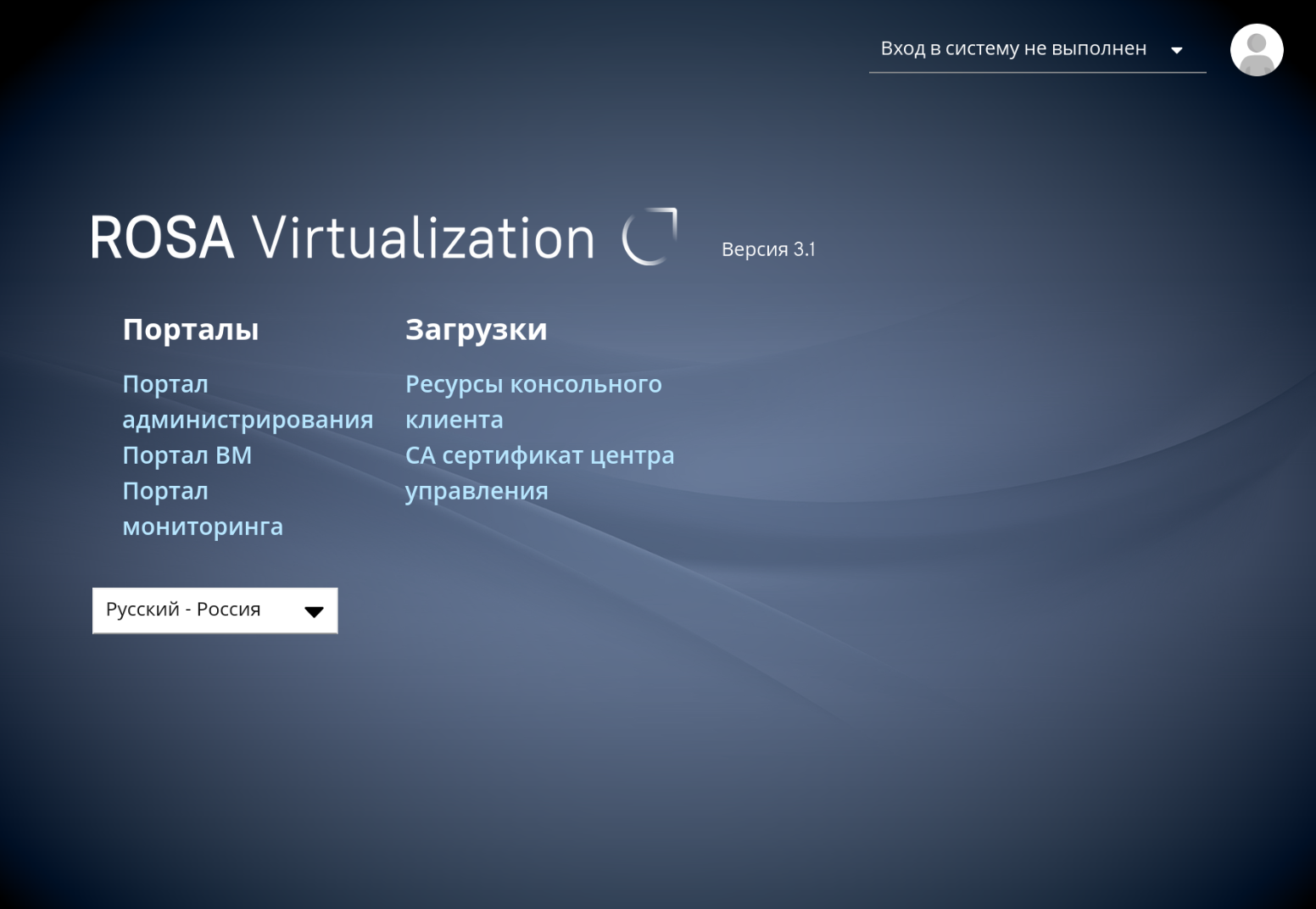Image resolution: width=1316 pixels, height=909 pixels.
Task: Click the word 'управления' in the certificate link
Action: tap(476, 491)
